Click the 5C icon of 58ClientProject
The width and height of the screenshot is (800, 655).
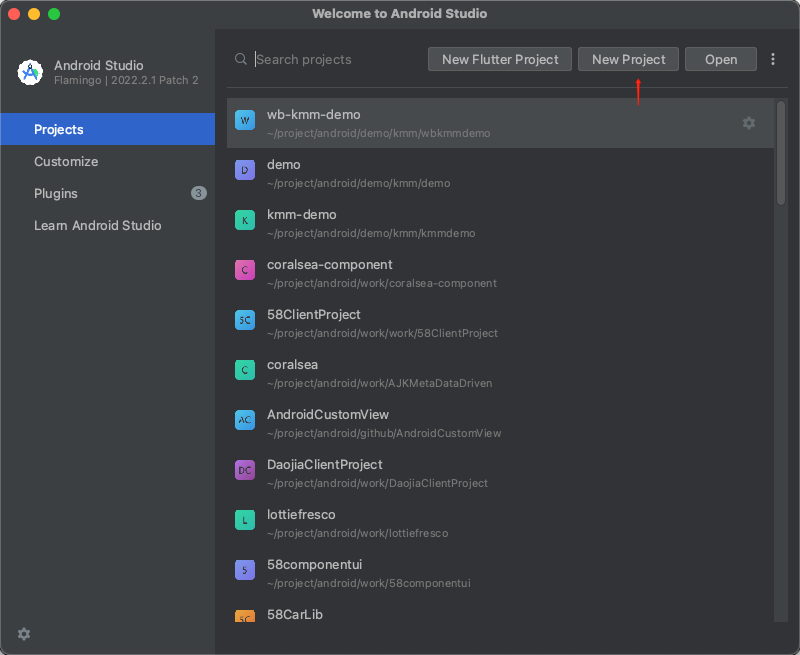point(245,320)
